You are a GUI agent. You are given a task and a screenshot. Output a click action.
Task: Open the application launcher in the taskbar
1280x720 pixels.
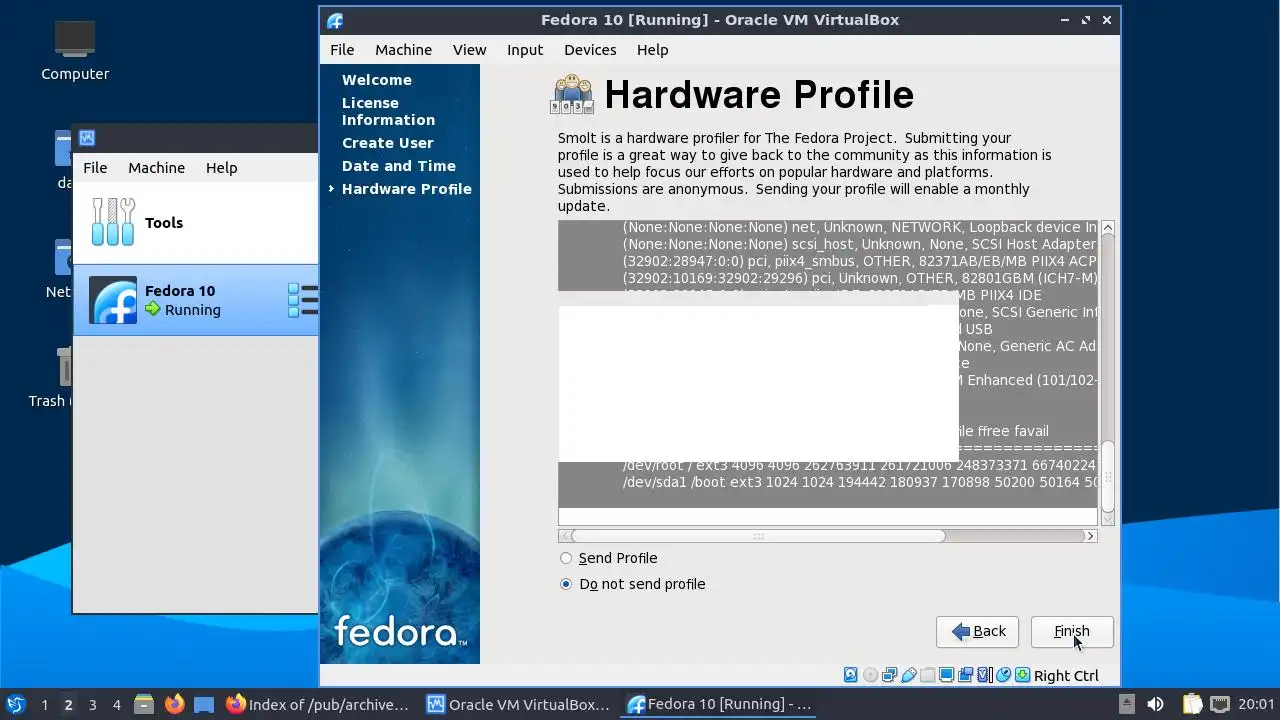(15, 704)
